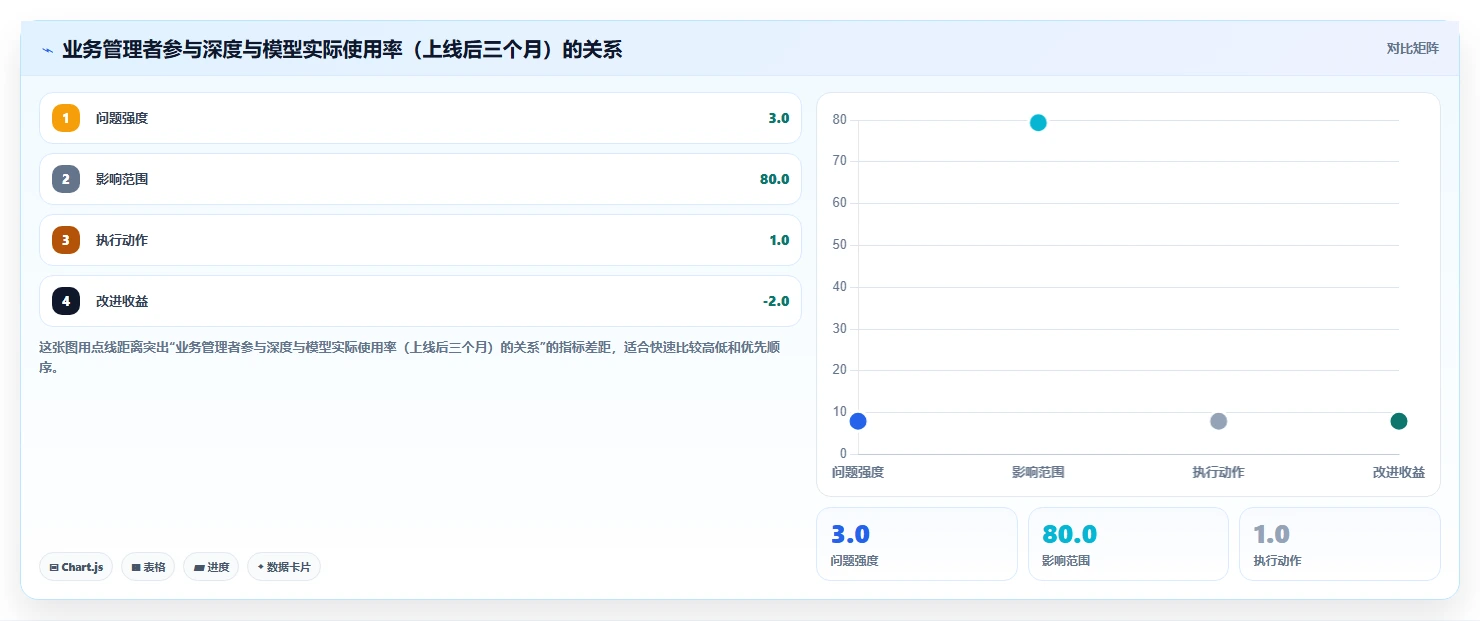The image size is (1480, 621).
Task: Select the Chart.js tag chip
Action: point(77,567)
